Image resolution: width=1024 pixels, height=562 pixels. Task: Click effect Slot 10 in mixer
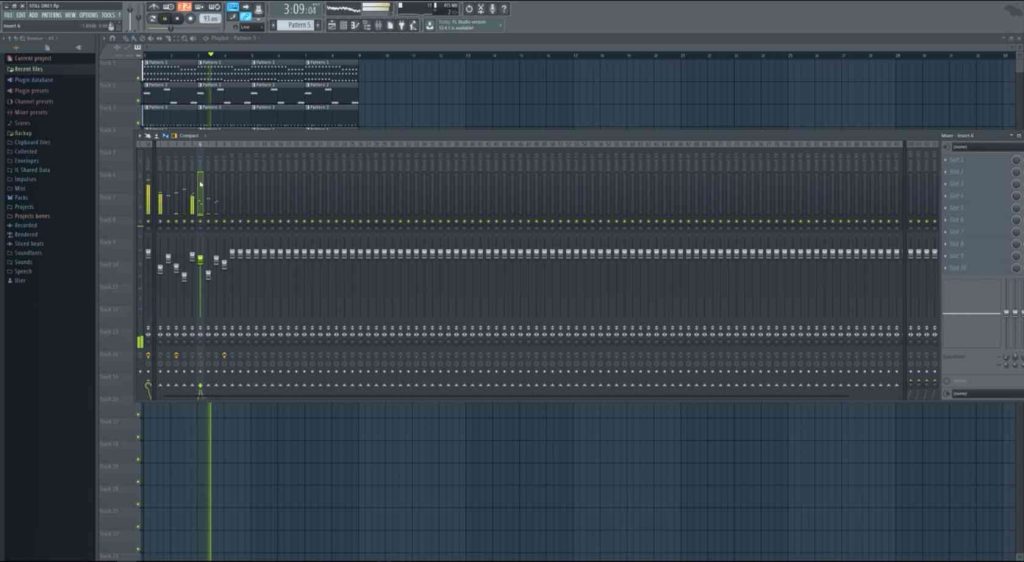tap(976, 268)
